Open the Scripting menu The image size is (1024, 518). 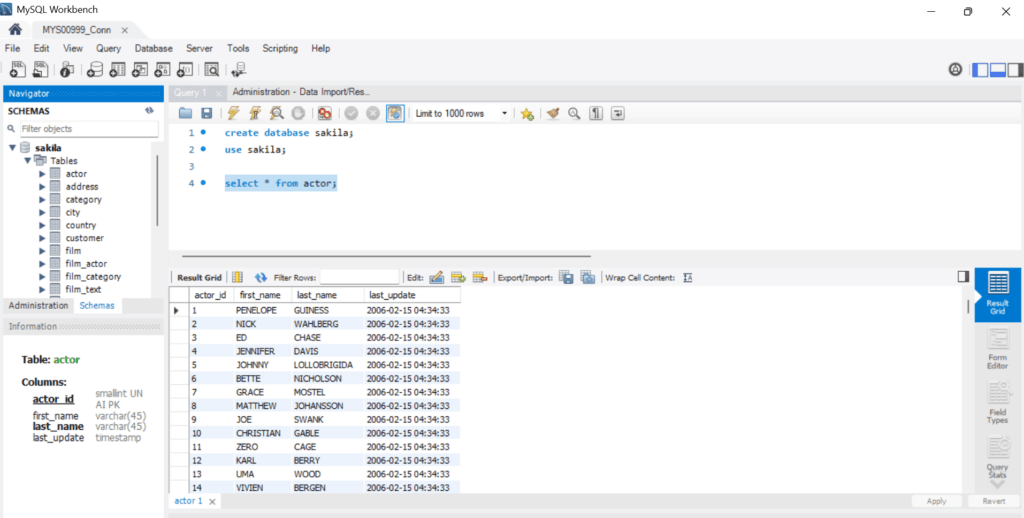280,48
